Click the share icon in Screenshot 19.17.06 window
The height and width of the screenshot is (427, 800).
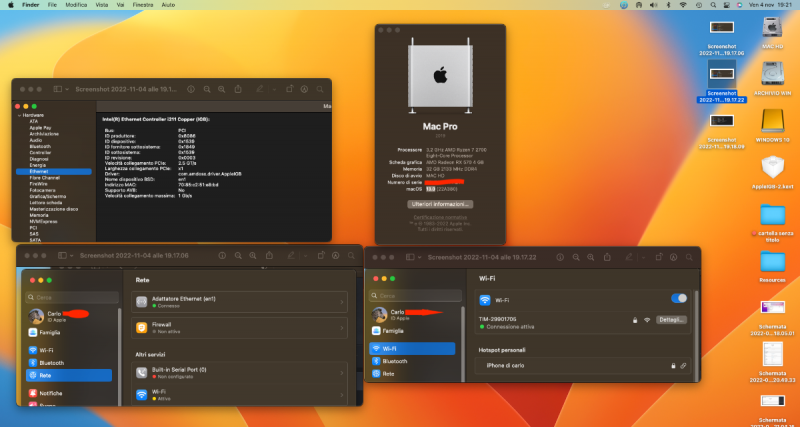269,255
